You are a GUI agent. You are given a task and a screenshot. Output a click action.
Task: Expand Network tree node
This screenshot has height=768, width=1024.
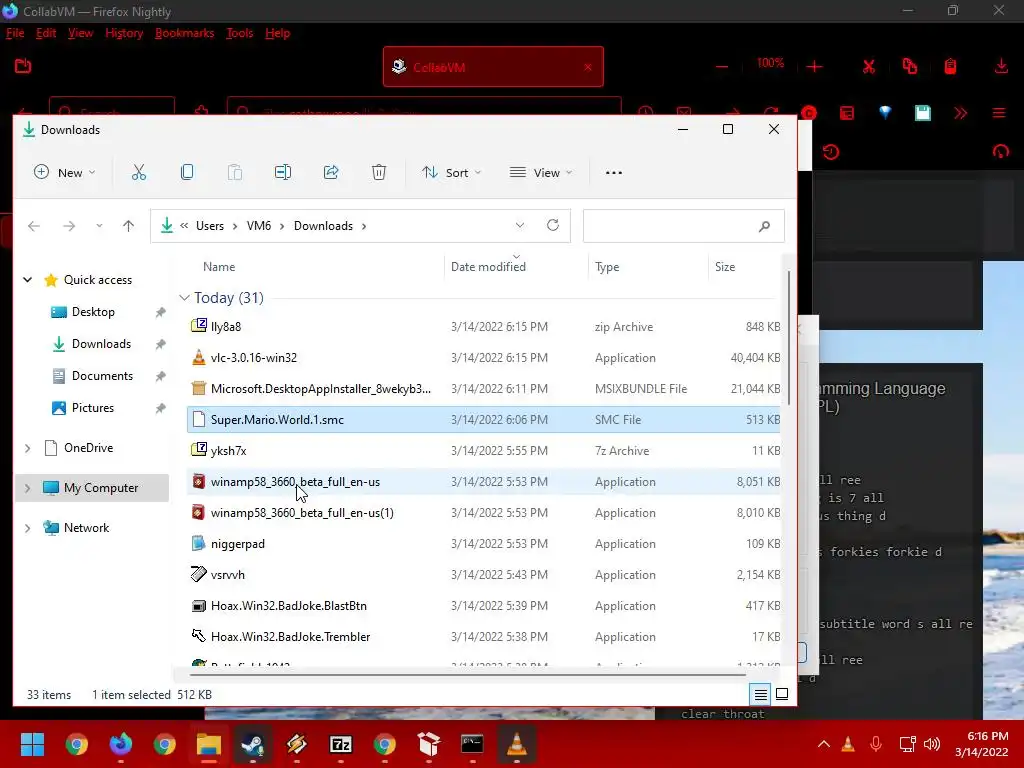coord(27,528)
